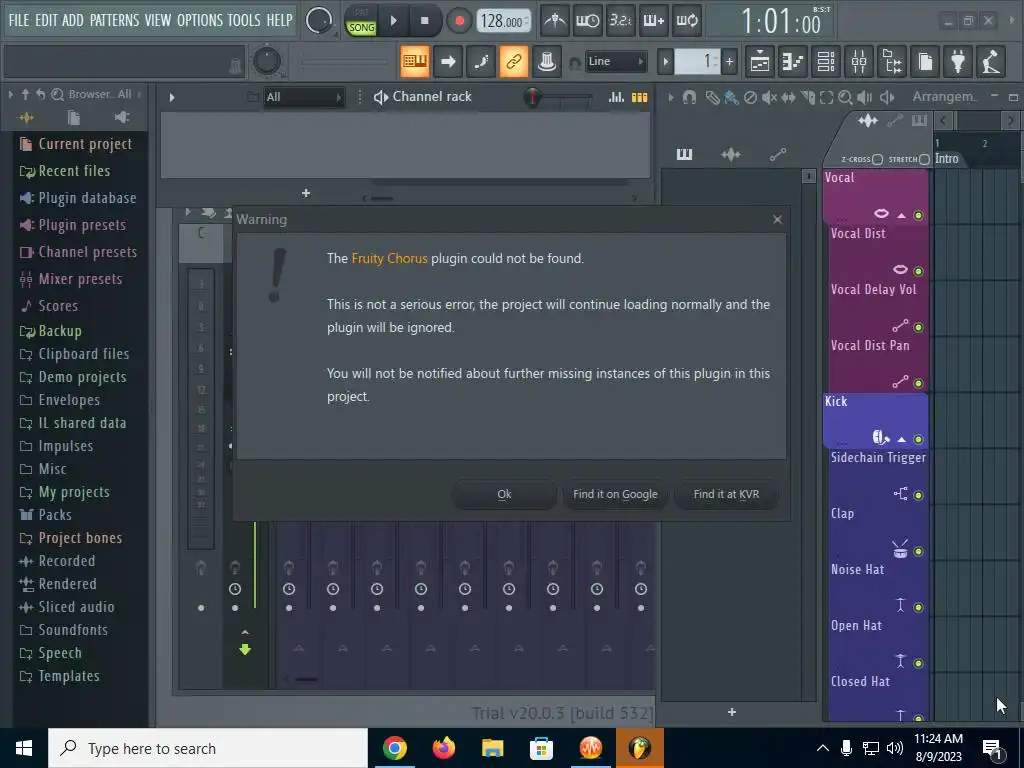Mute the Sidechain Trigger green light
The height and width of the screenshot is (768, 1024).
coord(918,496)
